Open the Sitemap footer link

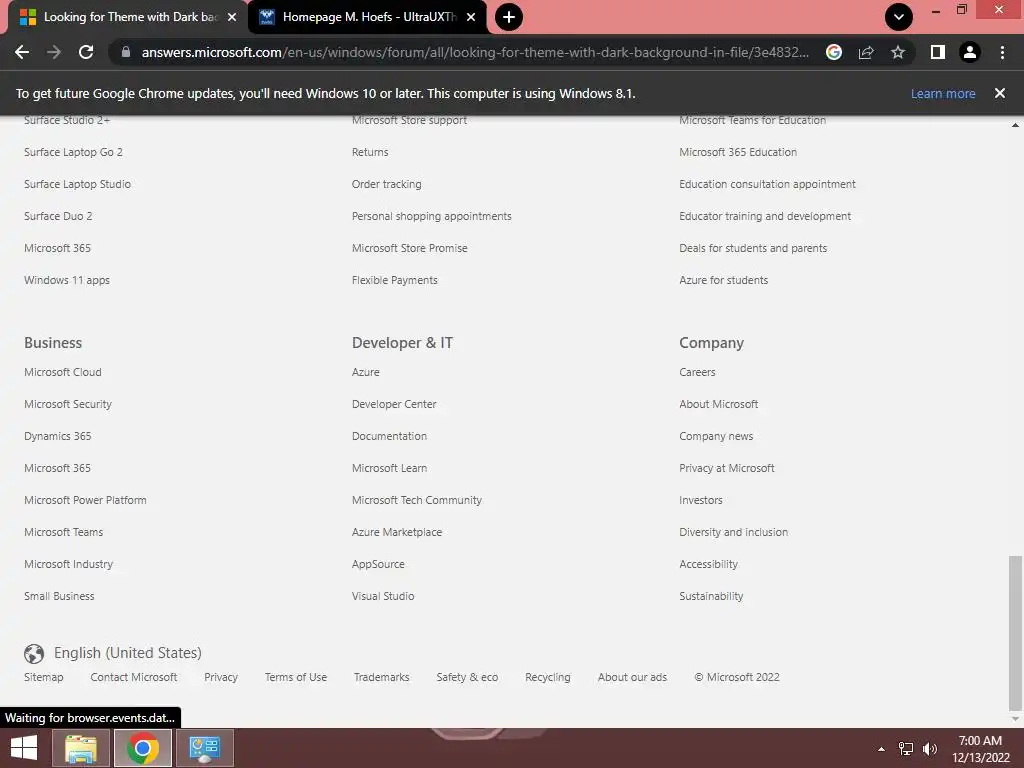pyautogui.click(x=44, y=677)
